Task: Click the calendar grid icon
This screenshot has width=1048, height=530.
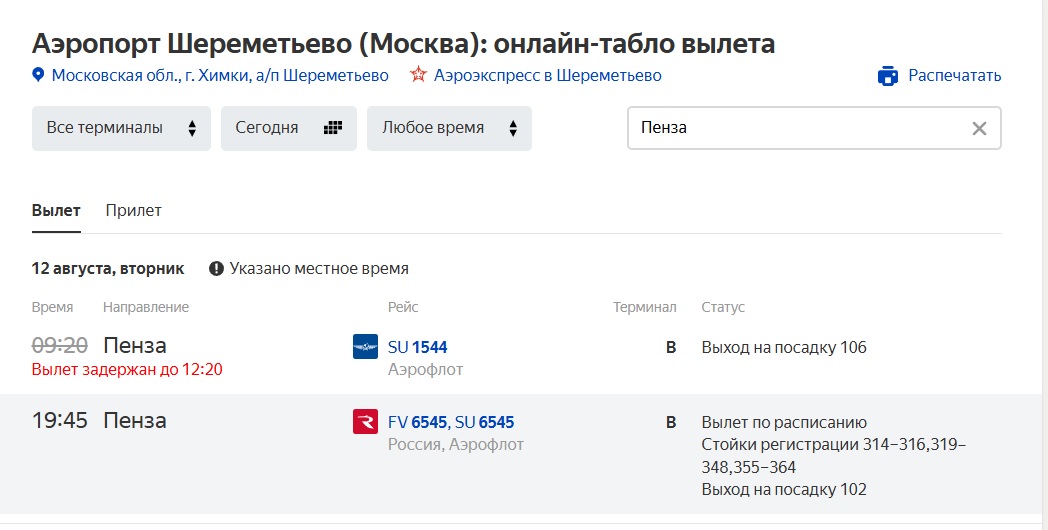Action: coord(333,128)
